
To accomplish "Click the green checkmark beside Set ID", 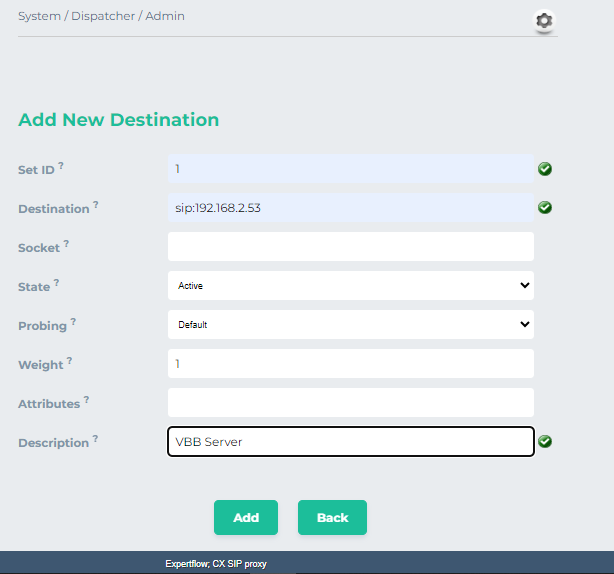I will tap(545, 169).
